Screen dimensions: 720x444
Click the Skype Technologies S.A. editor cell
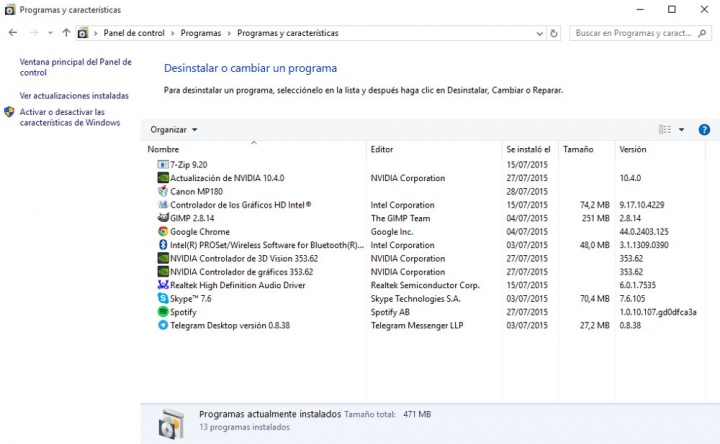pos(416,298)
